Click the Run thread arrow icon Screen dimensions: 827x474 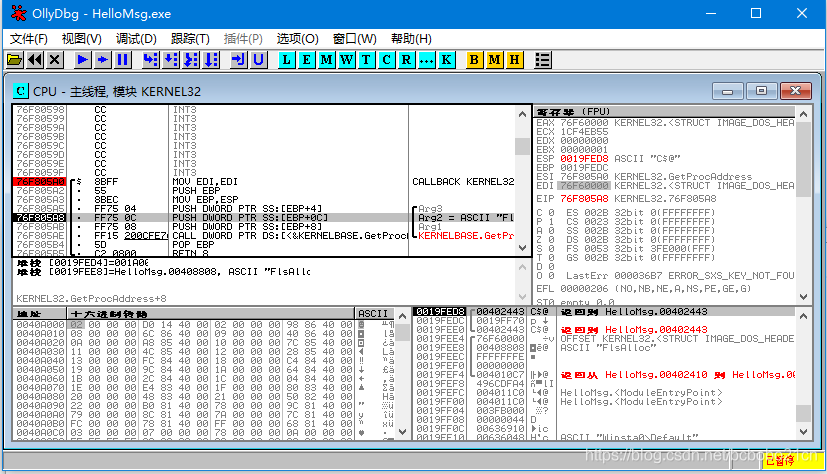(102, 60)
